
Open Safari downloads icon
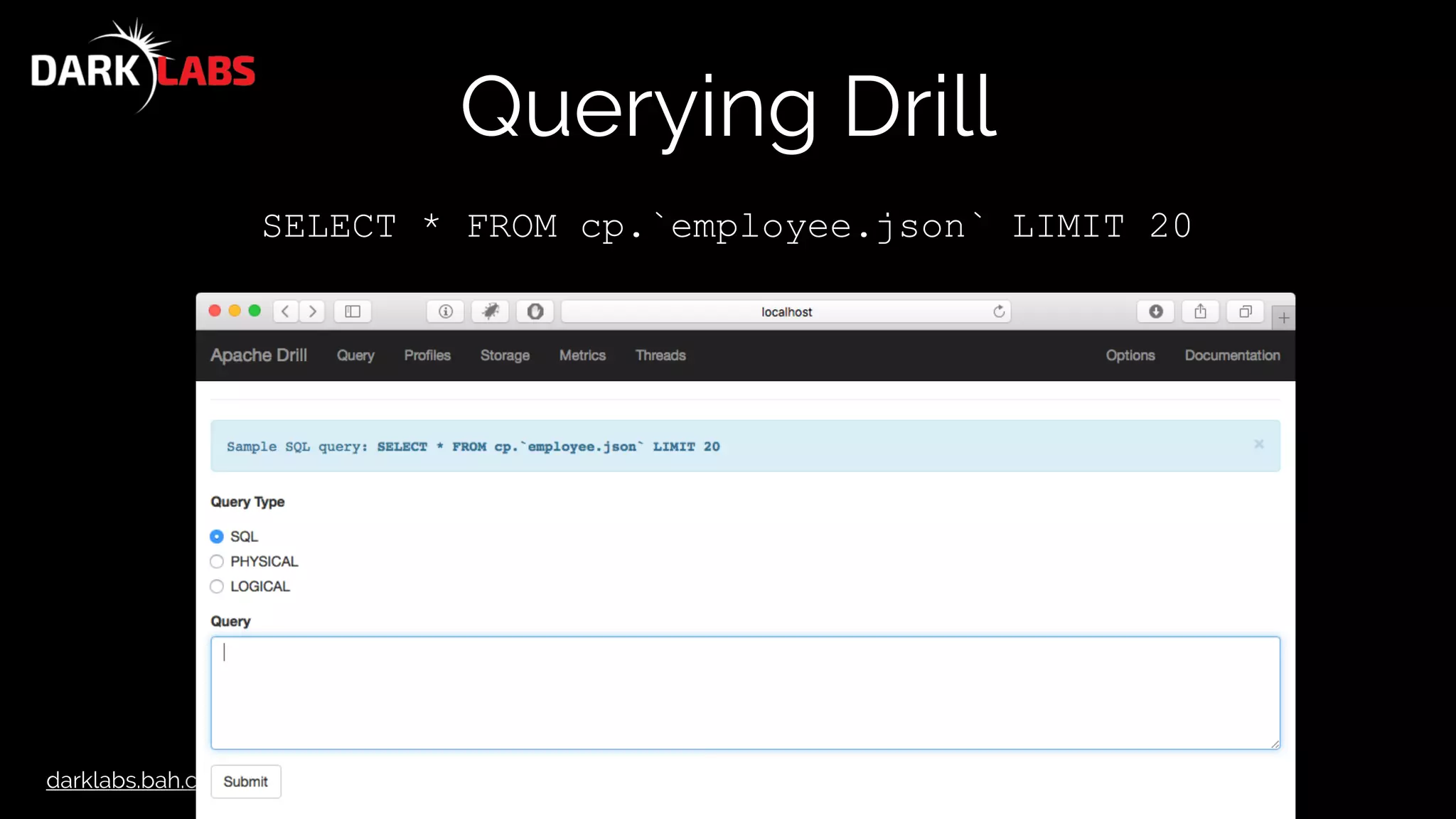pos(1156,311)
